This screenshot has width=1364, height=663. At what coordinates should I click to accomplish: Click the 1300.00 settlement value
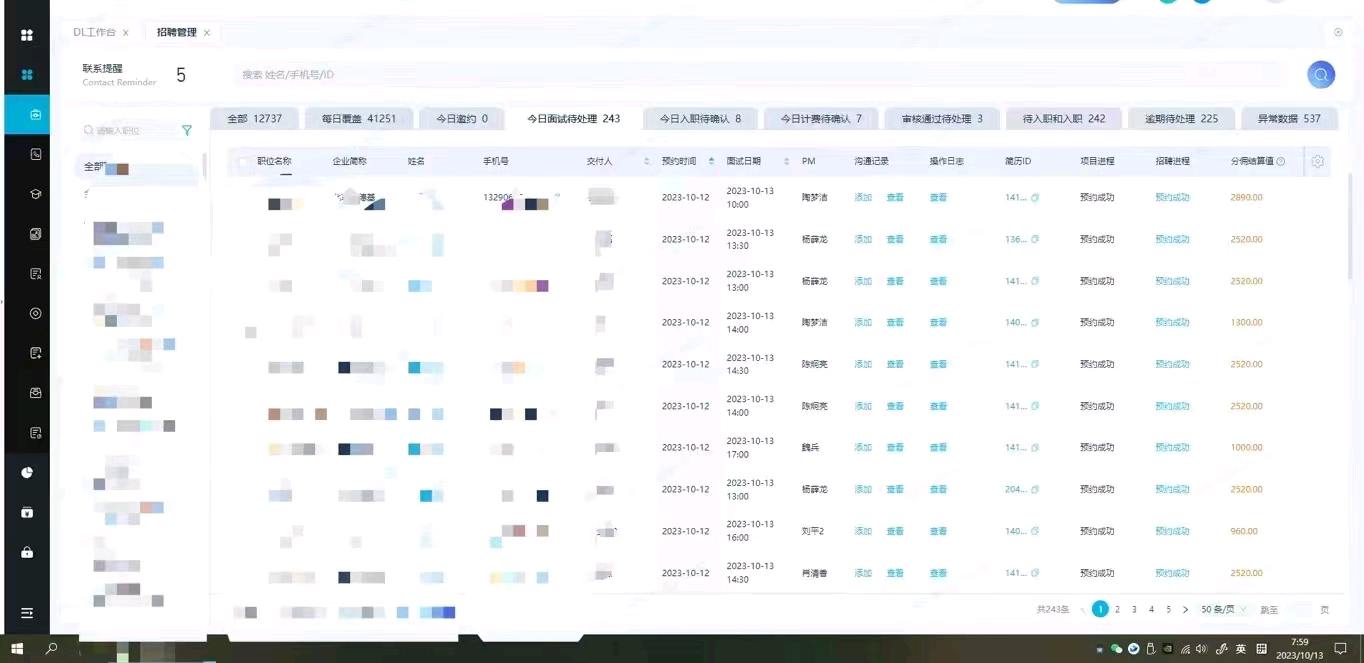pyautogui.click(x=1246, y=323)
